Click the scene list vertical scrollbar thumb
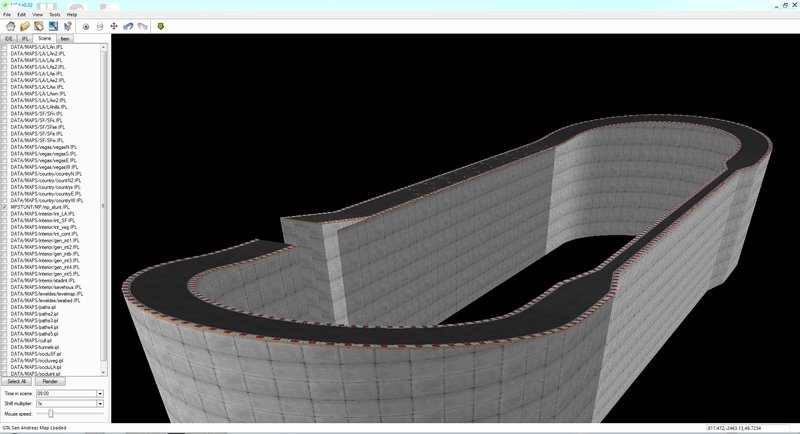800x434 pixels. [x=104, y=206]
